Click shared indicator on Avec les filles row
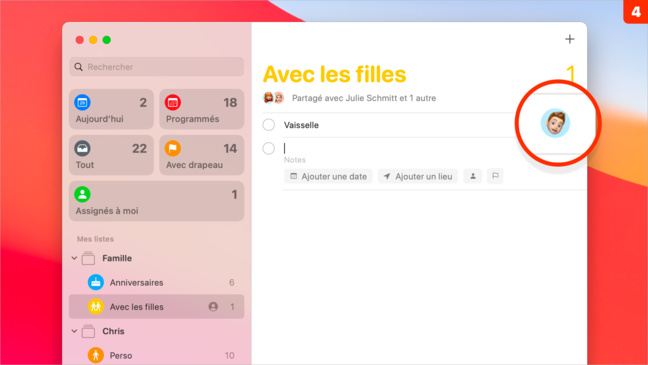Screen dimensions: 648x365 coord(213,307)
